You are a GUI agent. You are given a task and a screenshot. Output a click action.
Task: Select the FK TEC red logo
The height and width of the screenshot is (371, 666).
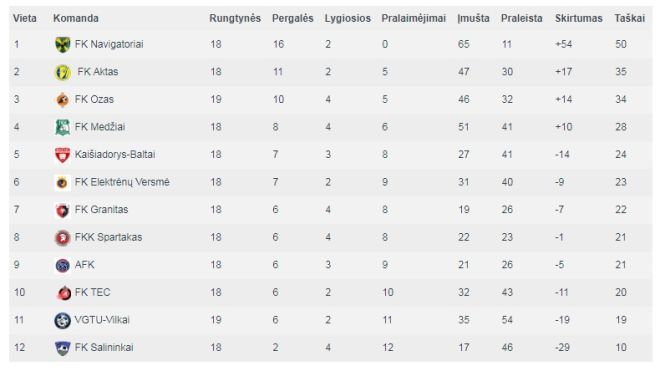(x=64, y=293)
